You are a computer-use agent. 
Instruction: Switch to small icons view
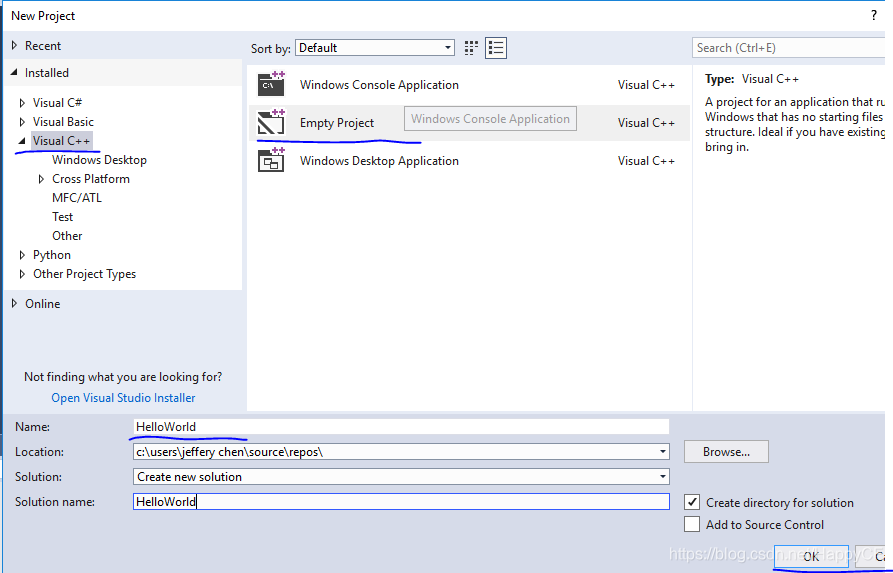point(471,48)
